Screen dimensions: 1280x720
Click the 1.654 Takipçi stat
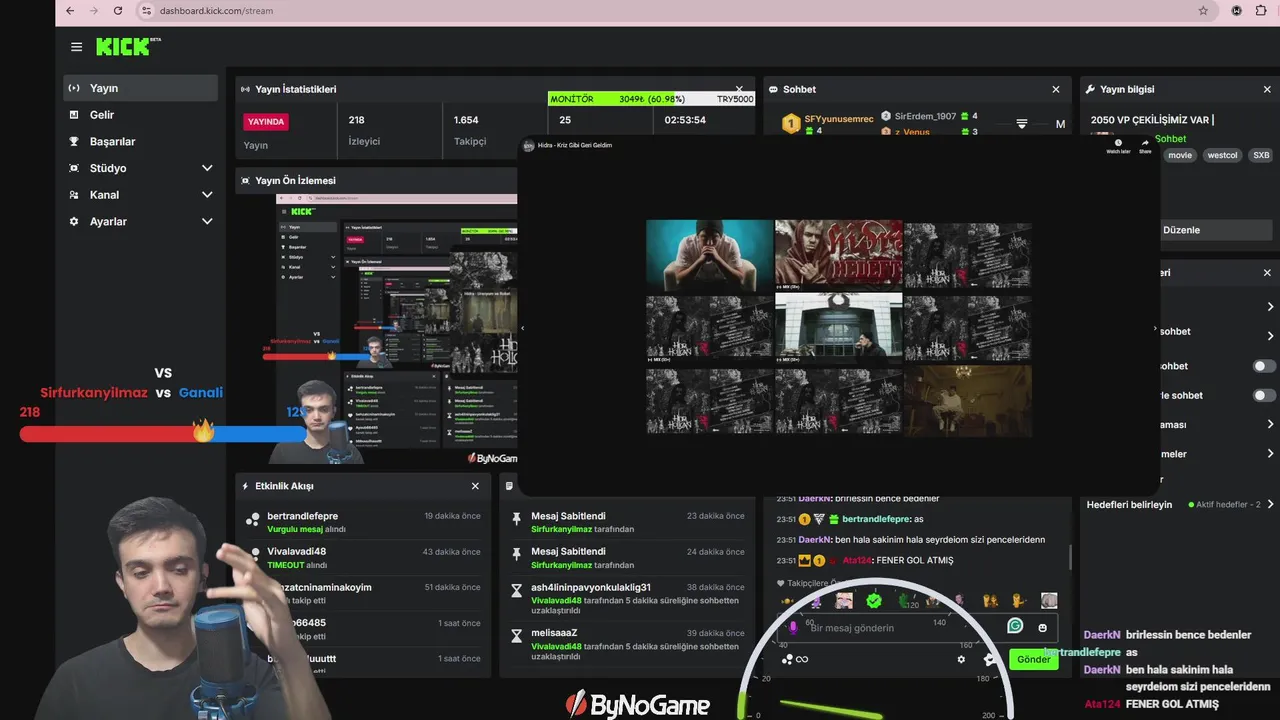tap(470, 130)
